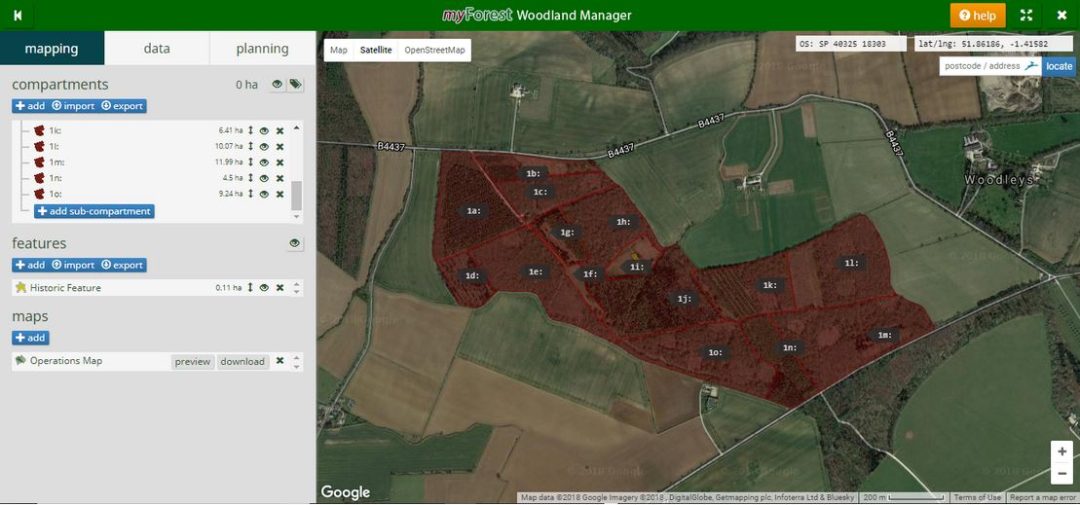1080x505 pixels.
Task: Click the Historic Feature row up/down stepper
Action: pos(296,287)
